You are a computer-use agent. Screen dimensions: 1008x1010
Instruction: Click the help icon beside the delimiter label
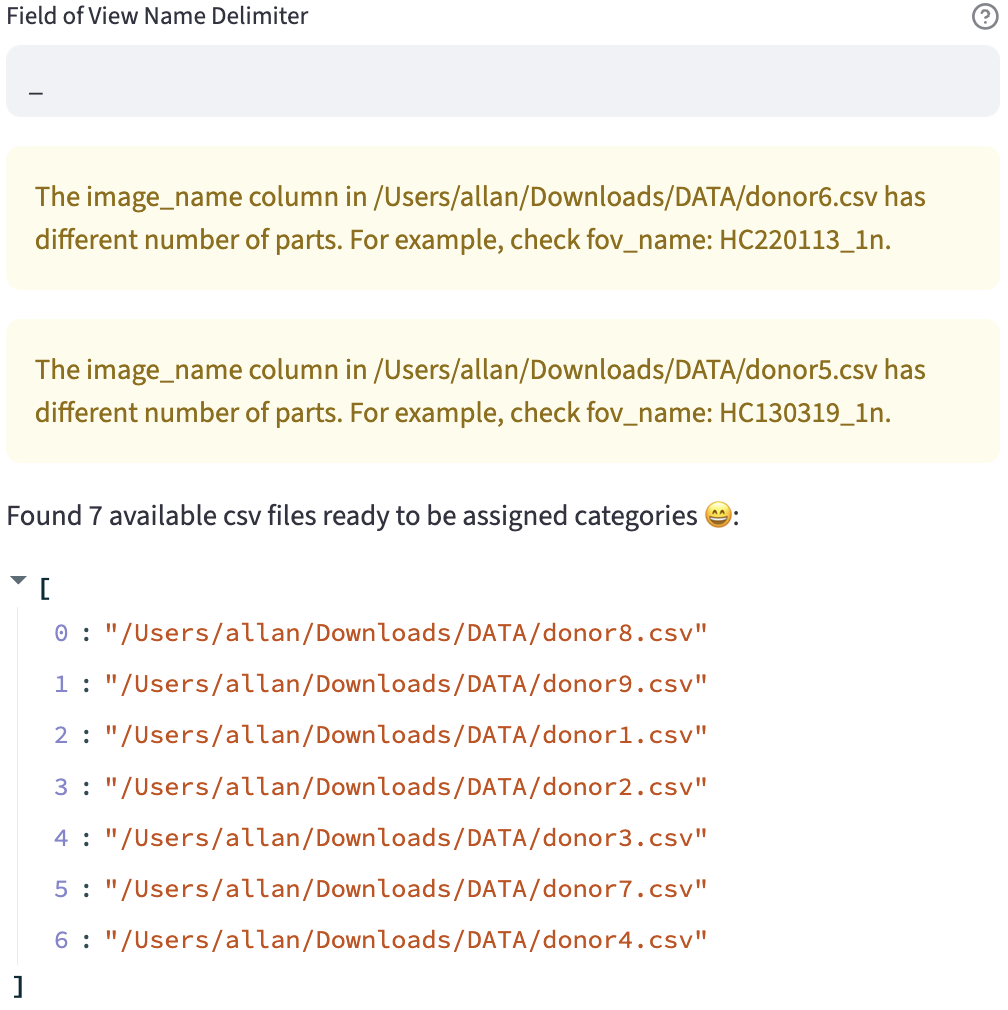point(984,17)
